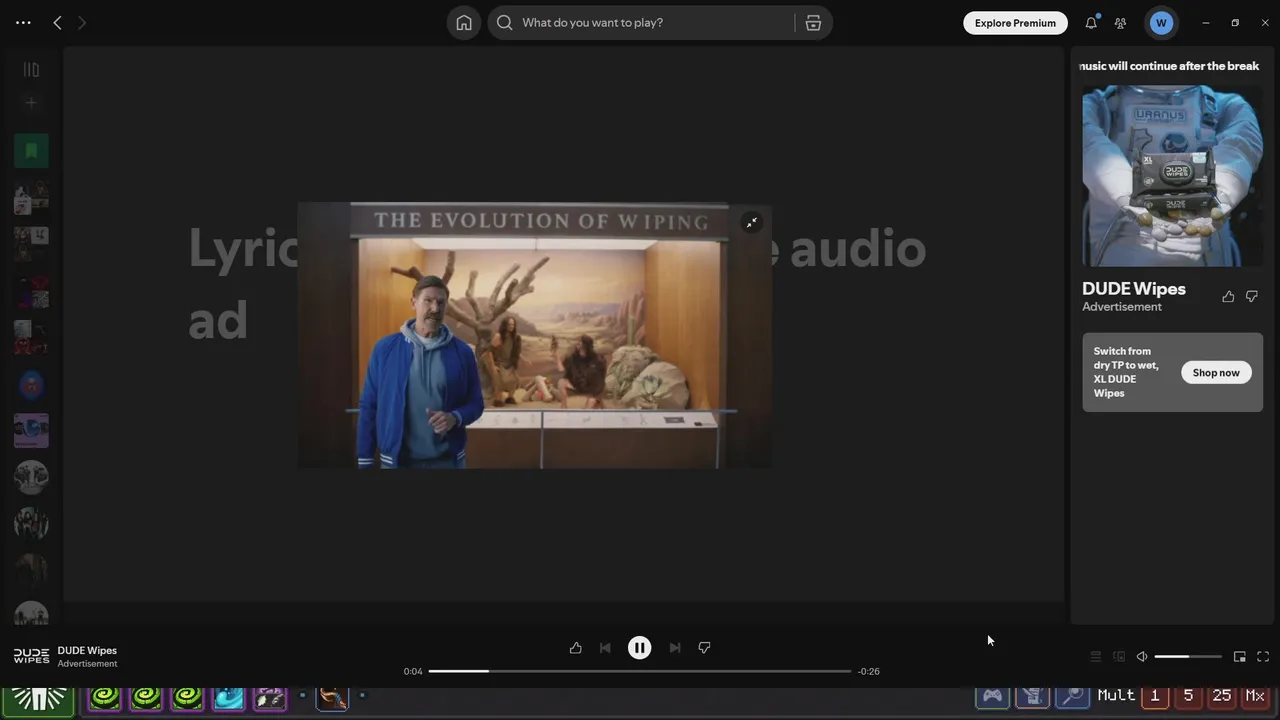The height and width of the screenshot is (720, 1280).
Task: Skip to previous track
Action: (605, 648)
